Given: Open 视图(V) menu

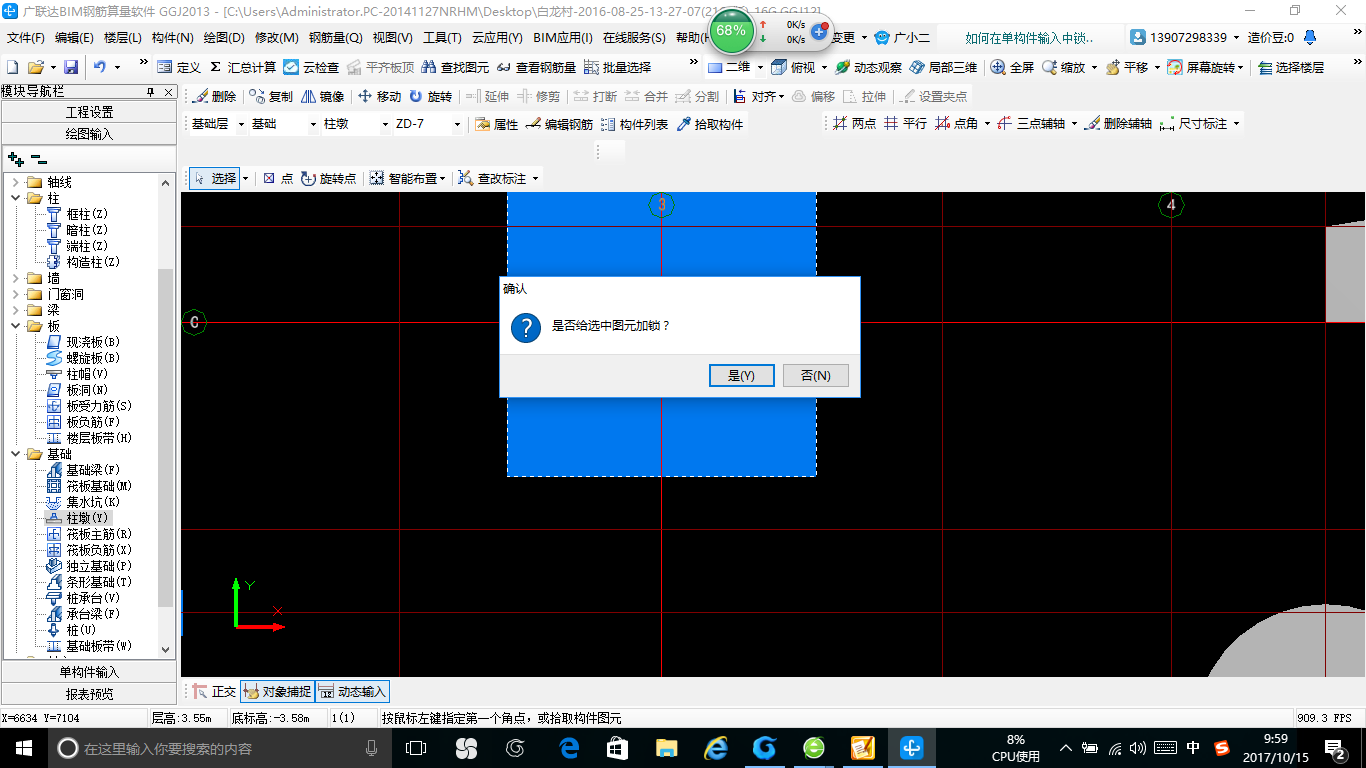Looking at the screenshot, I should pyautogui.click(x=392, y=38).
